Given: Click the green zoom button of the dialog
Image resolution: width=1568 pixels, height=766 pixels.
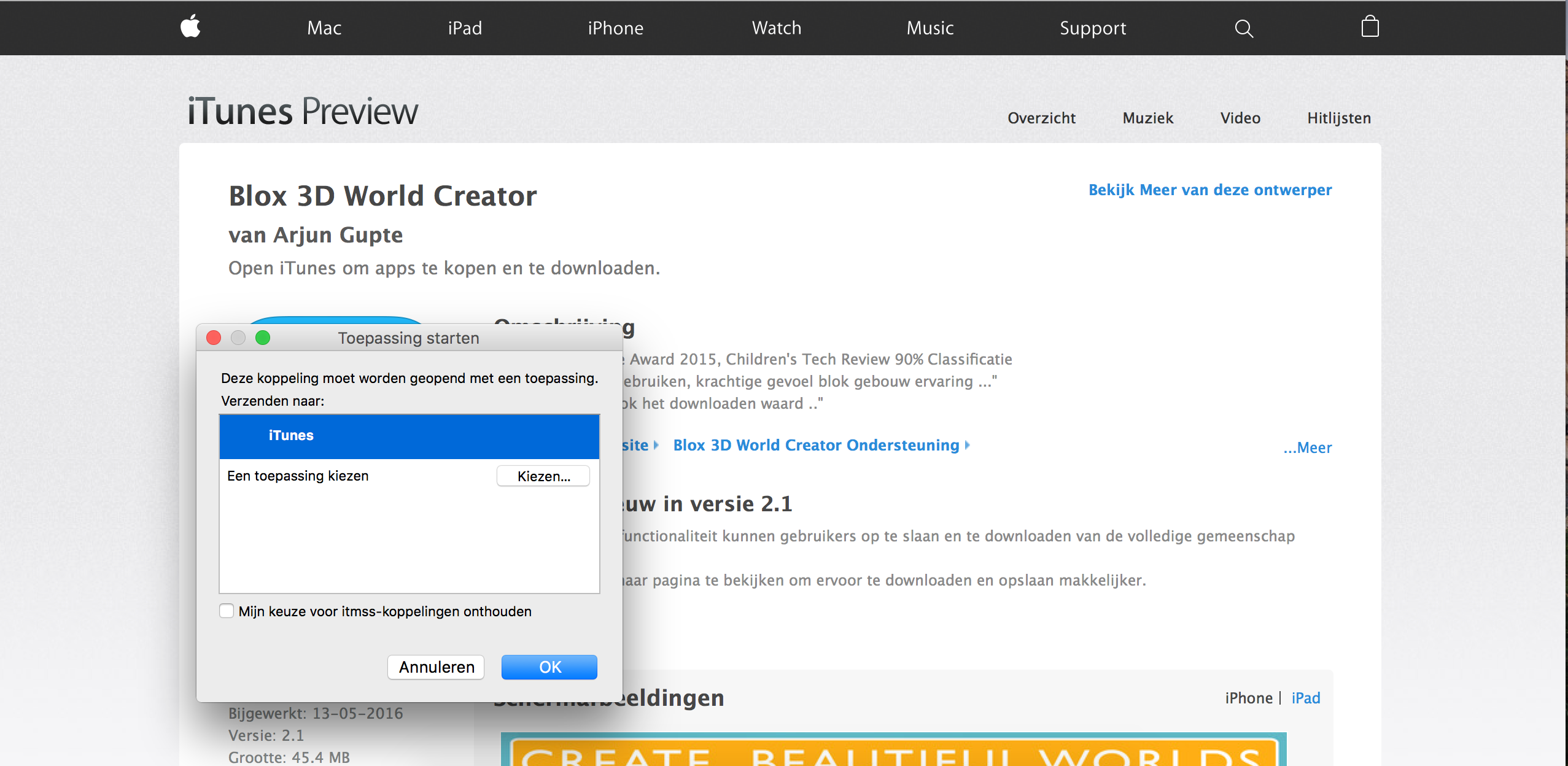Looking at the screenshot, I should 263,338.
